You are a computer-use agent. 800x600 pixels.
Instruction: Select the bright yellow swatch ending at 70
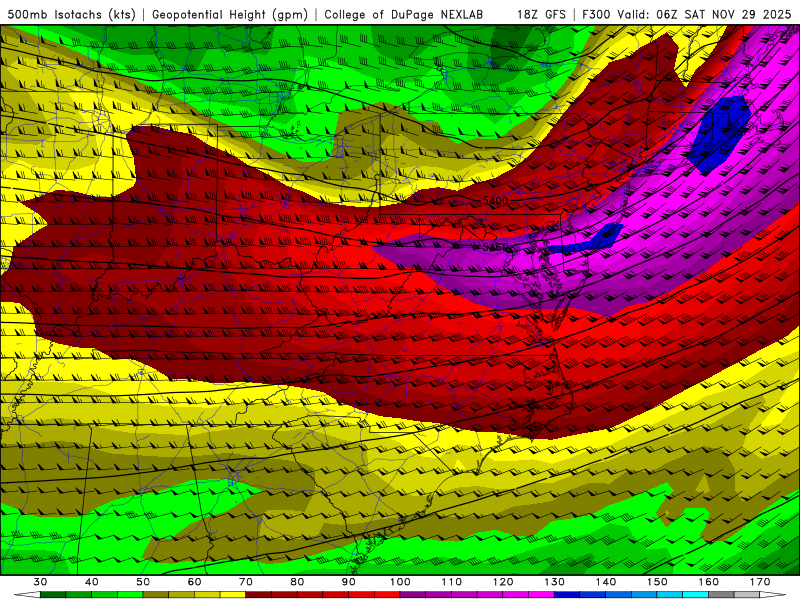pyautogui.click(x=233, y=595)
